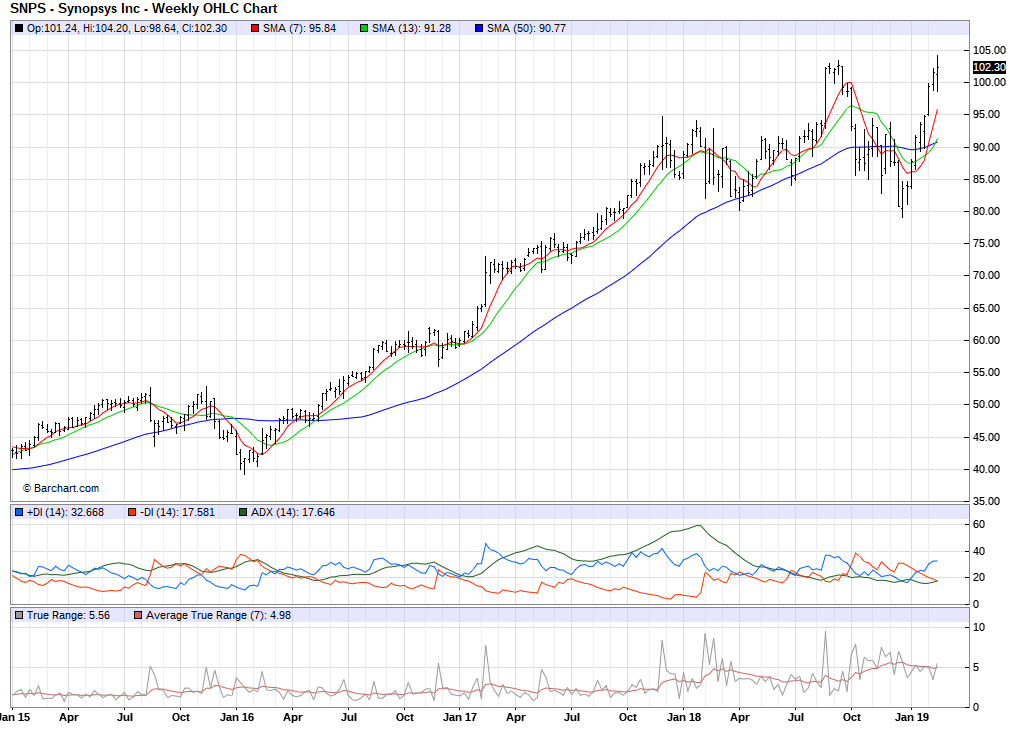Click the True Range: 5.56 label
Image resolution: width=1011 pixels, height=748 pixels.
click(x=68, y=615)
